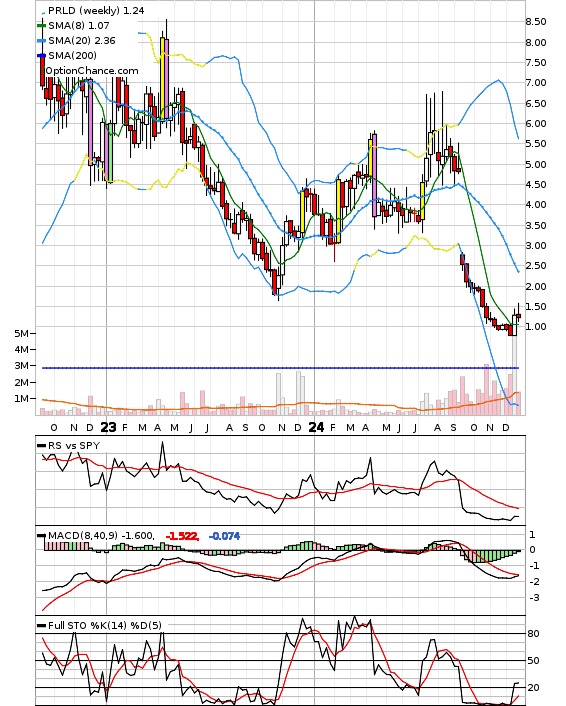This screenshot has width=566, height=706.
Task: Click the blue -0.074 MACD histogram value
Action: click(225, 536)
